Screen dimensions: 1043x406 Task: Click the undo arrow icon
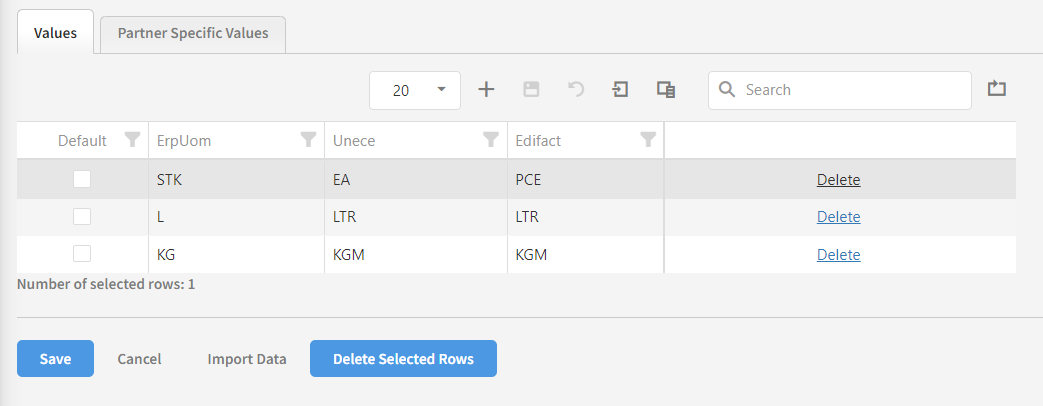576,89
